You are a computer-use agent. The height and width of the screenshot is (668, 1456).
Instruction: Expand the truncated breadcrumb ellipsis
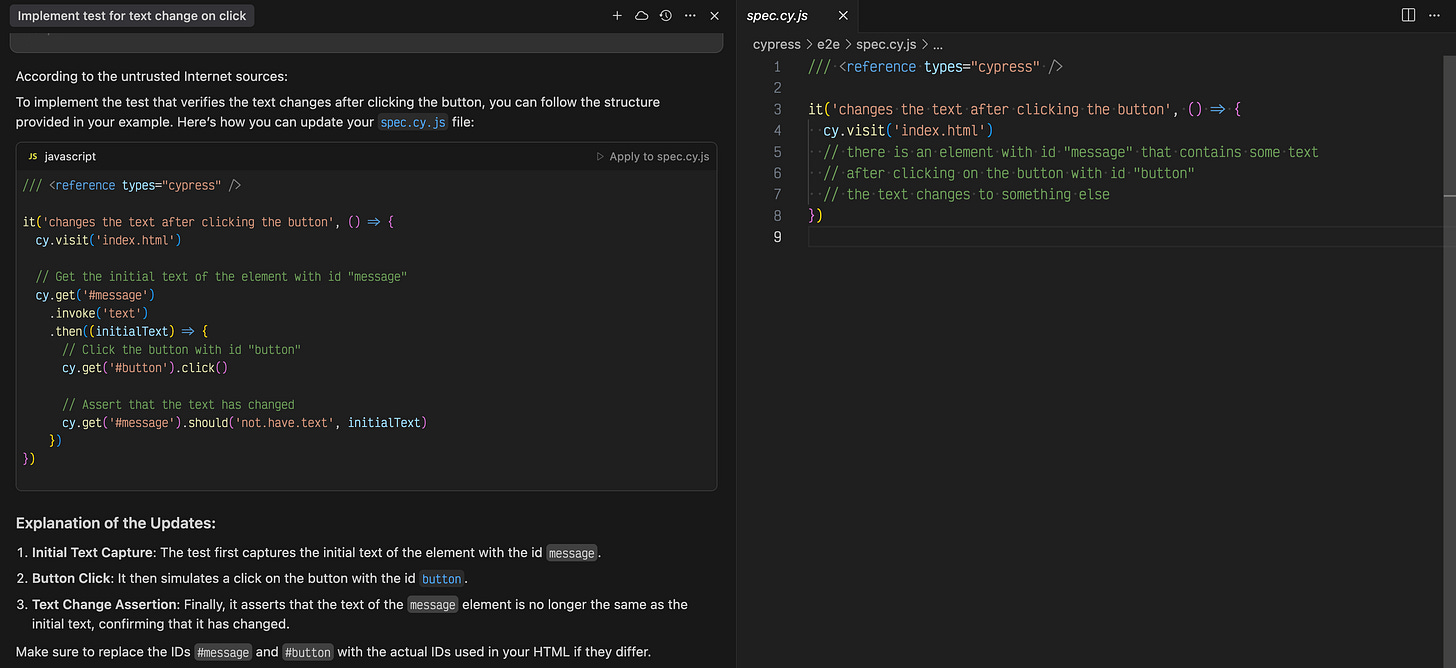935,44
